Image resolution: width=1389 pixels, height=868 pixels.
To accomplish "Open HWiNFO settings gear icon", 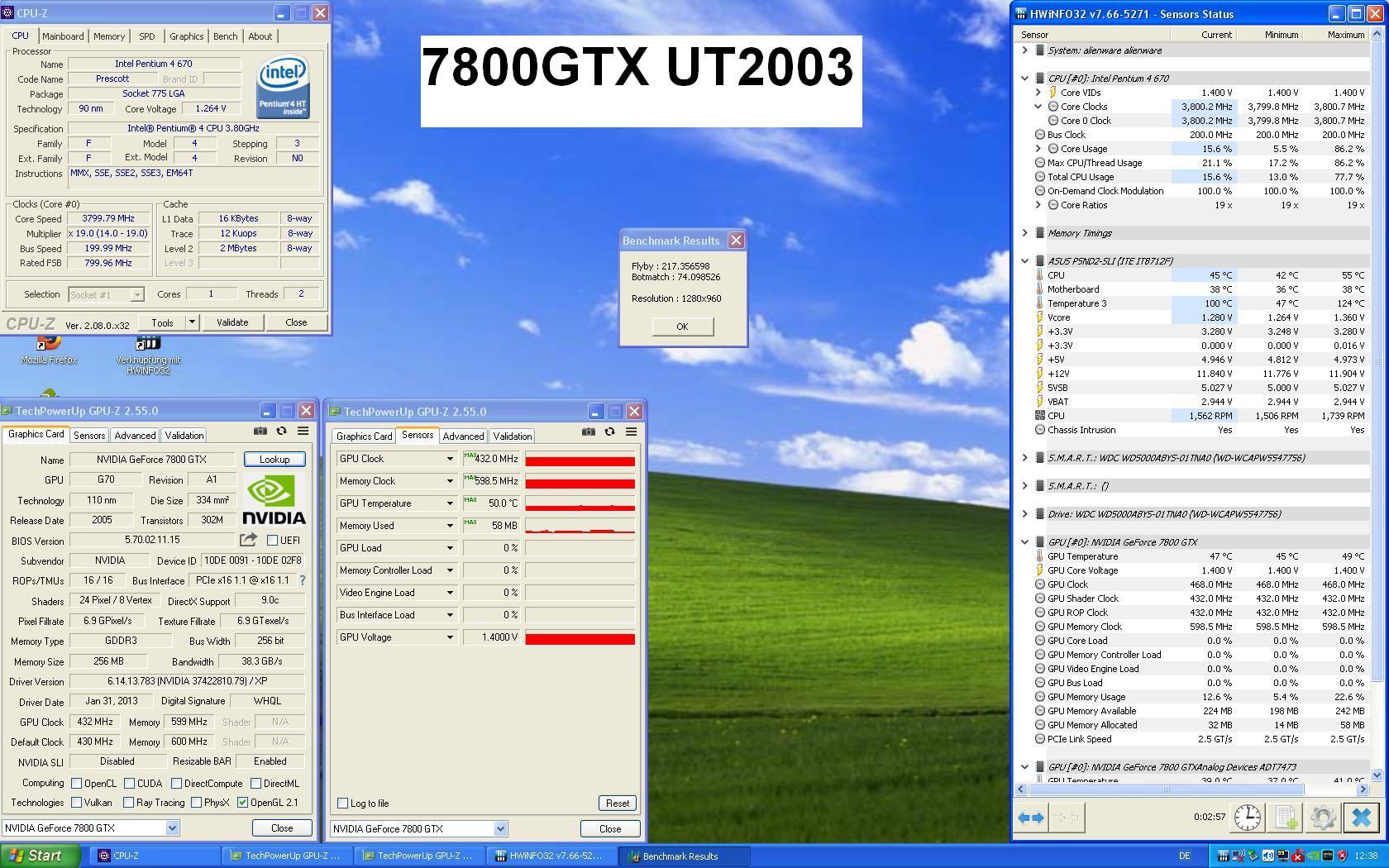I will [1323, 818].
